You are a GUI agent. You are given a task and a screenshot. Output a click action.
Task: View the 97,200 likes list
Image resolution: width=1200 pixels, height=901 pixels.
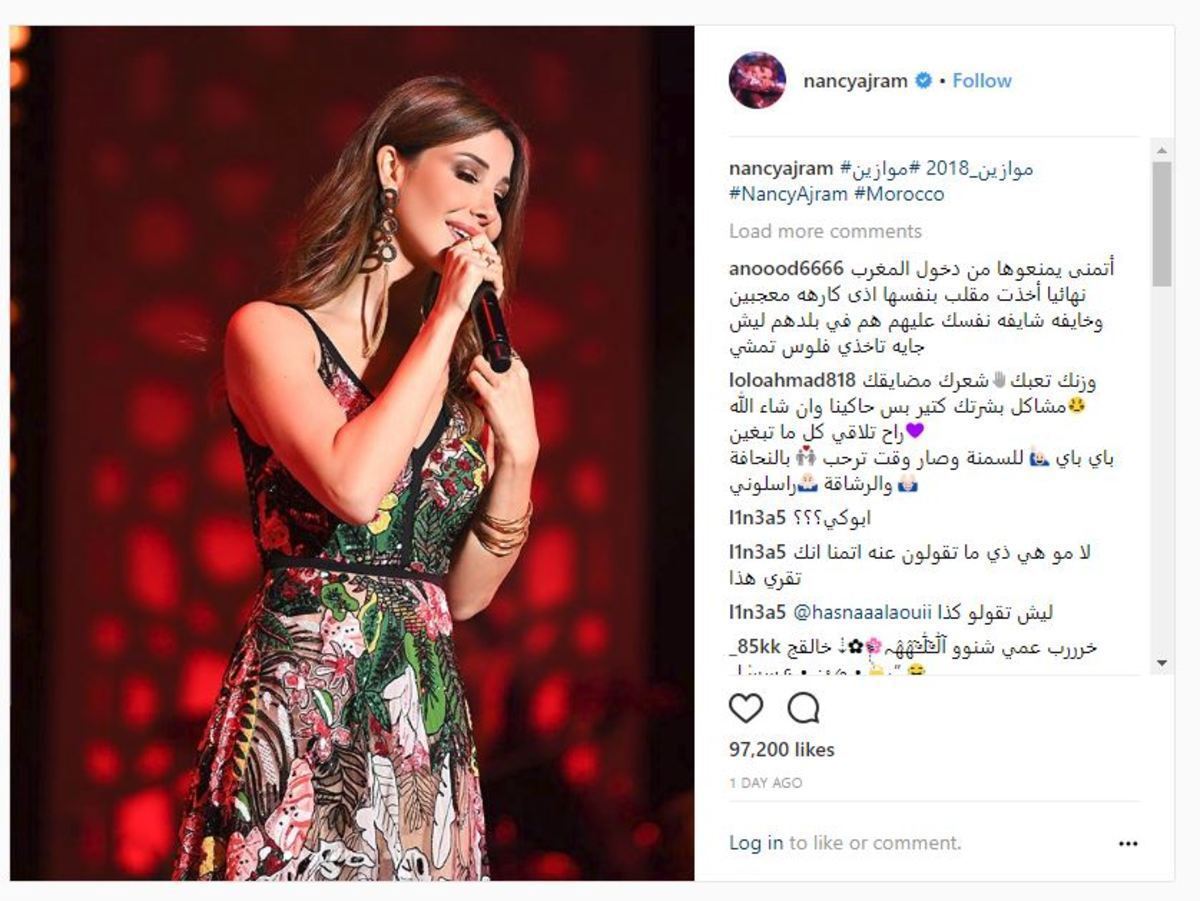pos(781,749)
